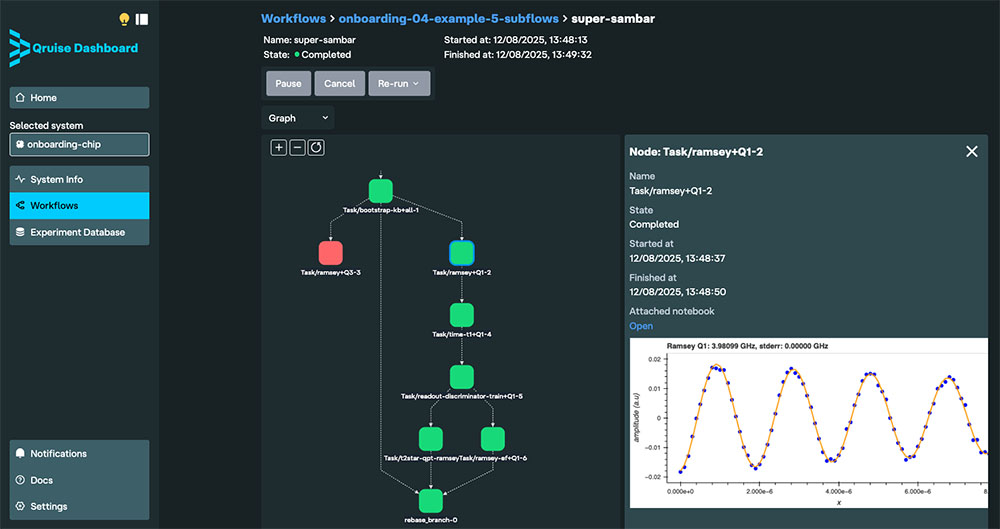The image size is (1000, 529).
Task: Zoom in on the workflow graph
Action: tap(279, 148)
